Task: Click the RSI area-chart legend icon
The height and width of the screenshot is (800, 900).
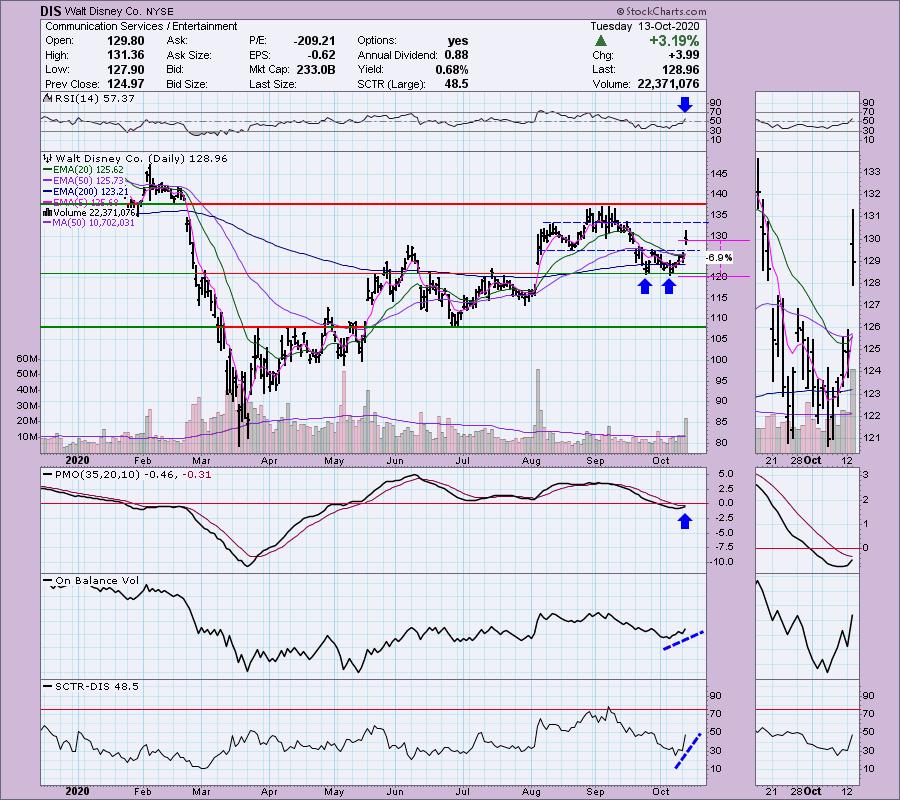Action: 47,99
